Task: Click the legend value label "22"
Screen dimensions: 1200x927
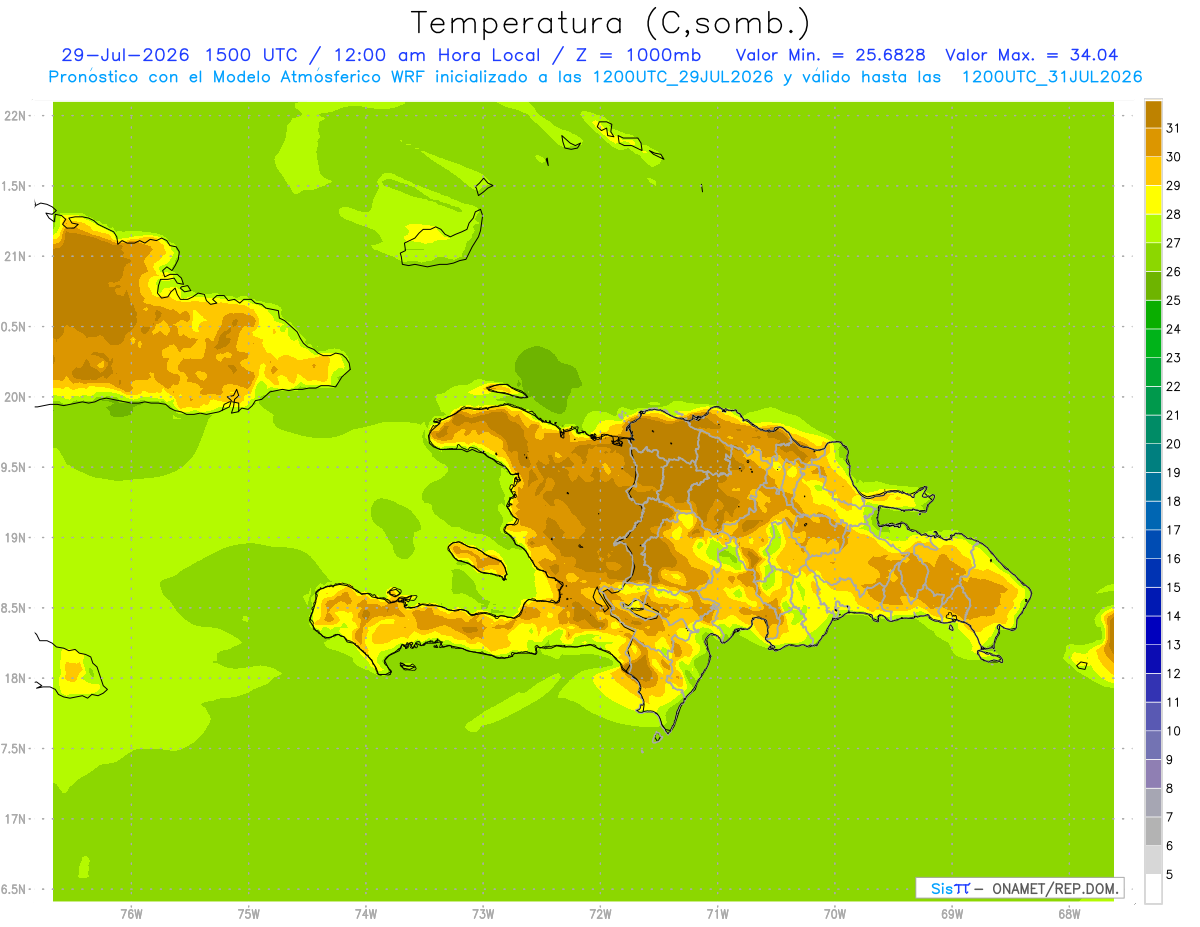Action: click(1174, 386)
